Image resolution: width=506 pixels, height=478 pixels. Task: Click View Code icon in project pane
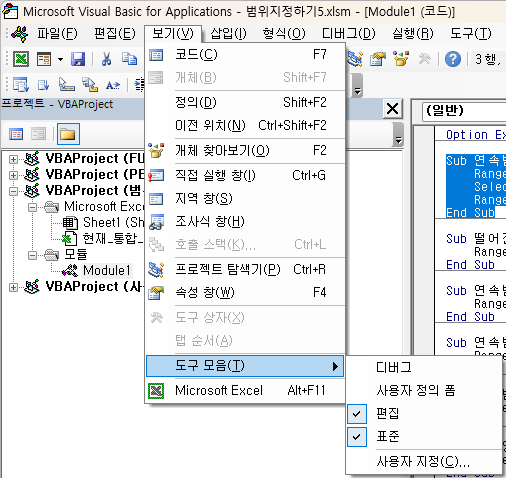(x=16, y=134)
